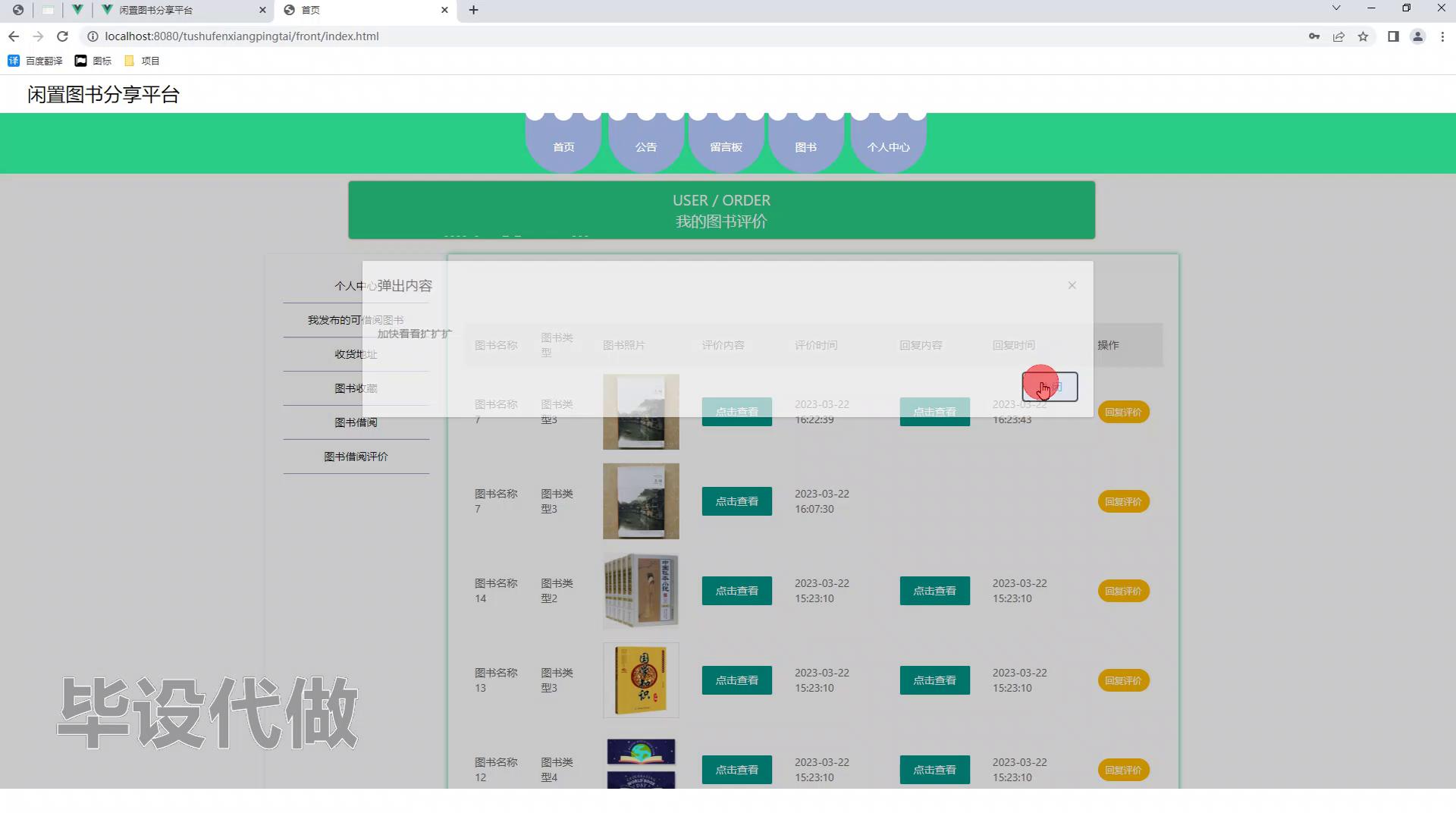Open the tab search chevron
Screen dimensions: 1456x813
1336,8
